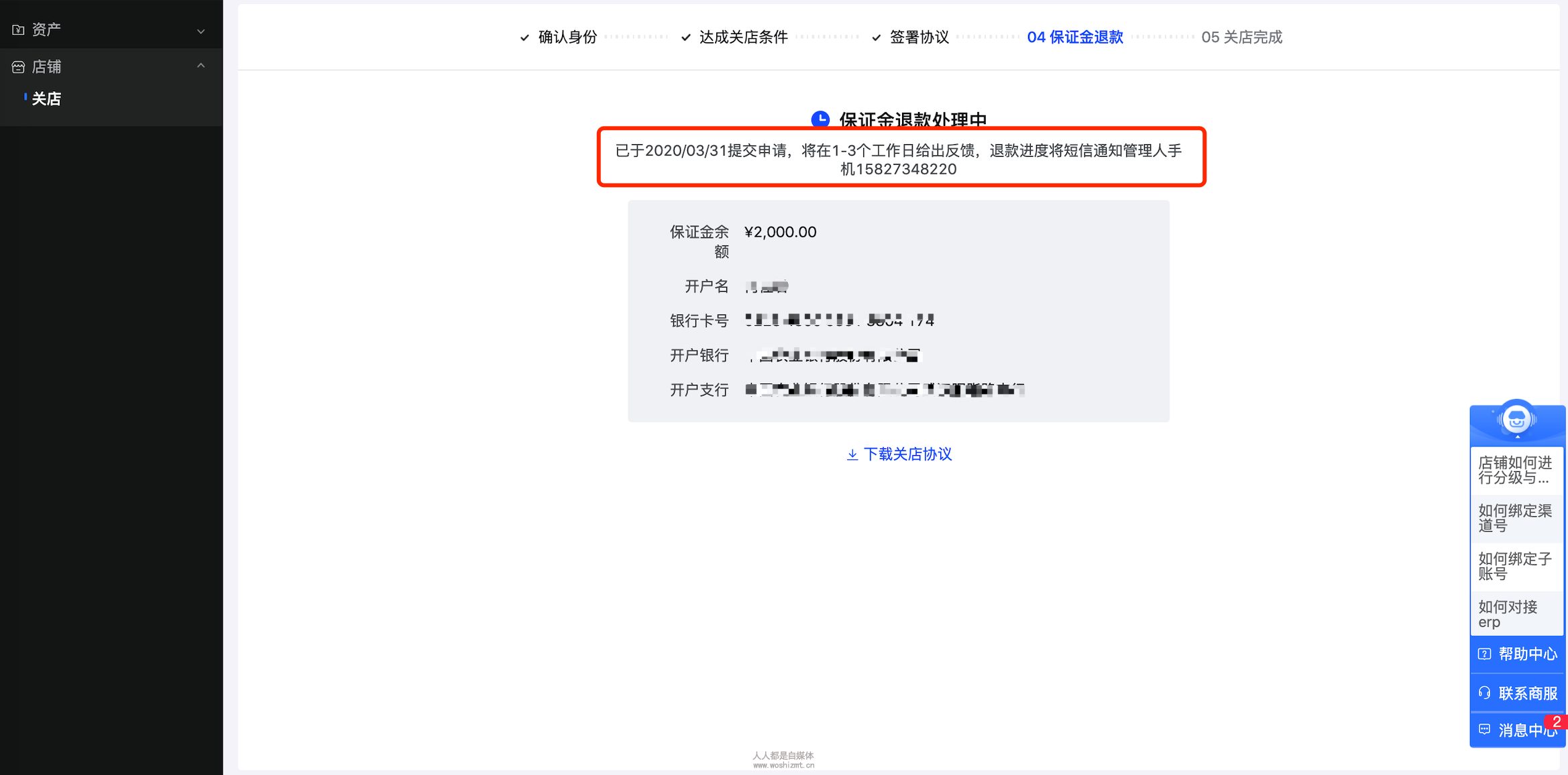Click the help center question icon
The image size is (1568, 775).
pyautogui.click(x=1485, y=654)
